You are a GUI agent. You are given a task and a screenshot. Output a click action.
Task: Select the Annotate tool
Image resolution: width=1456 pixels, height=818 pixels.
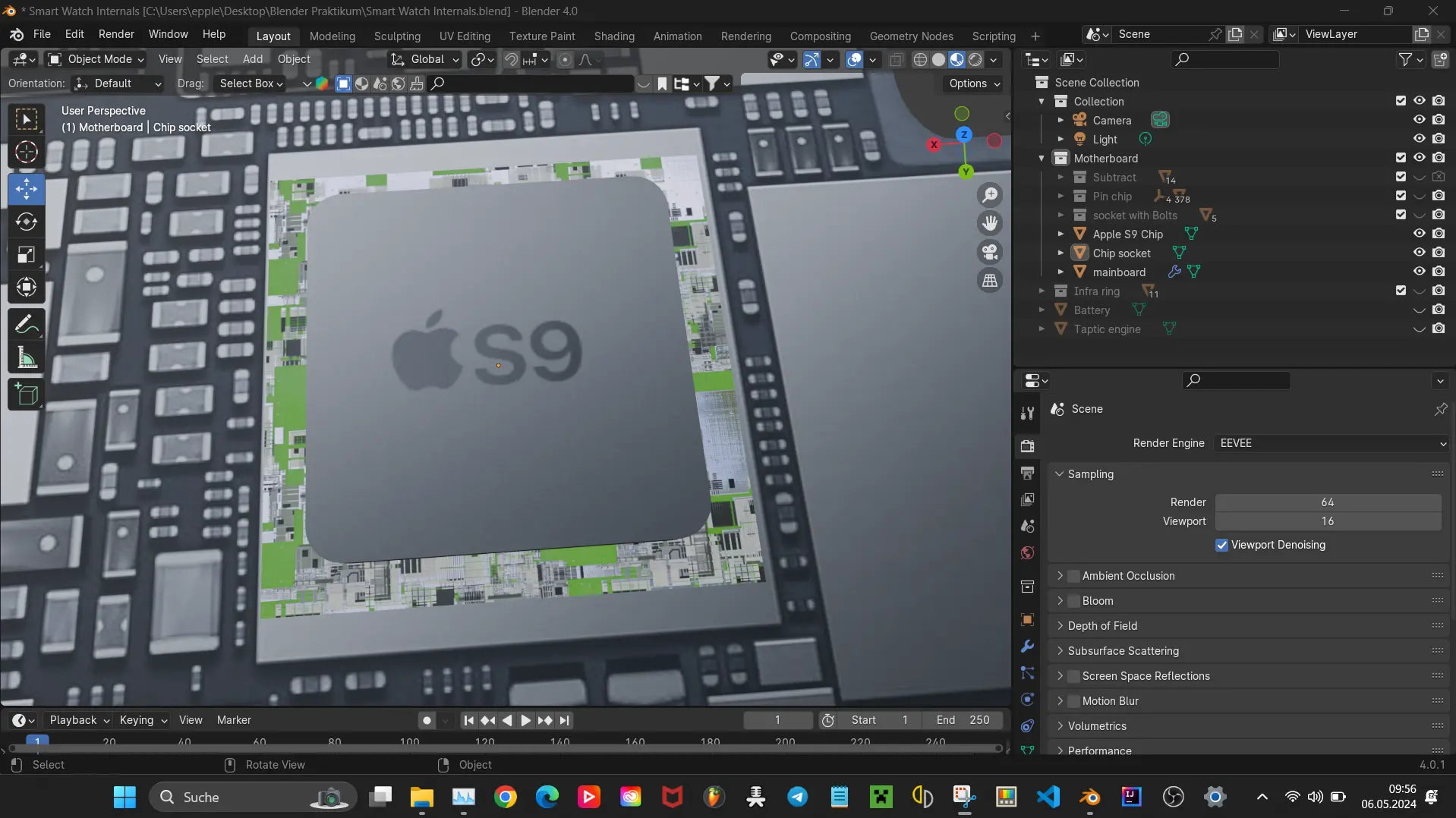(x=27, y=325)
